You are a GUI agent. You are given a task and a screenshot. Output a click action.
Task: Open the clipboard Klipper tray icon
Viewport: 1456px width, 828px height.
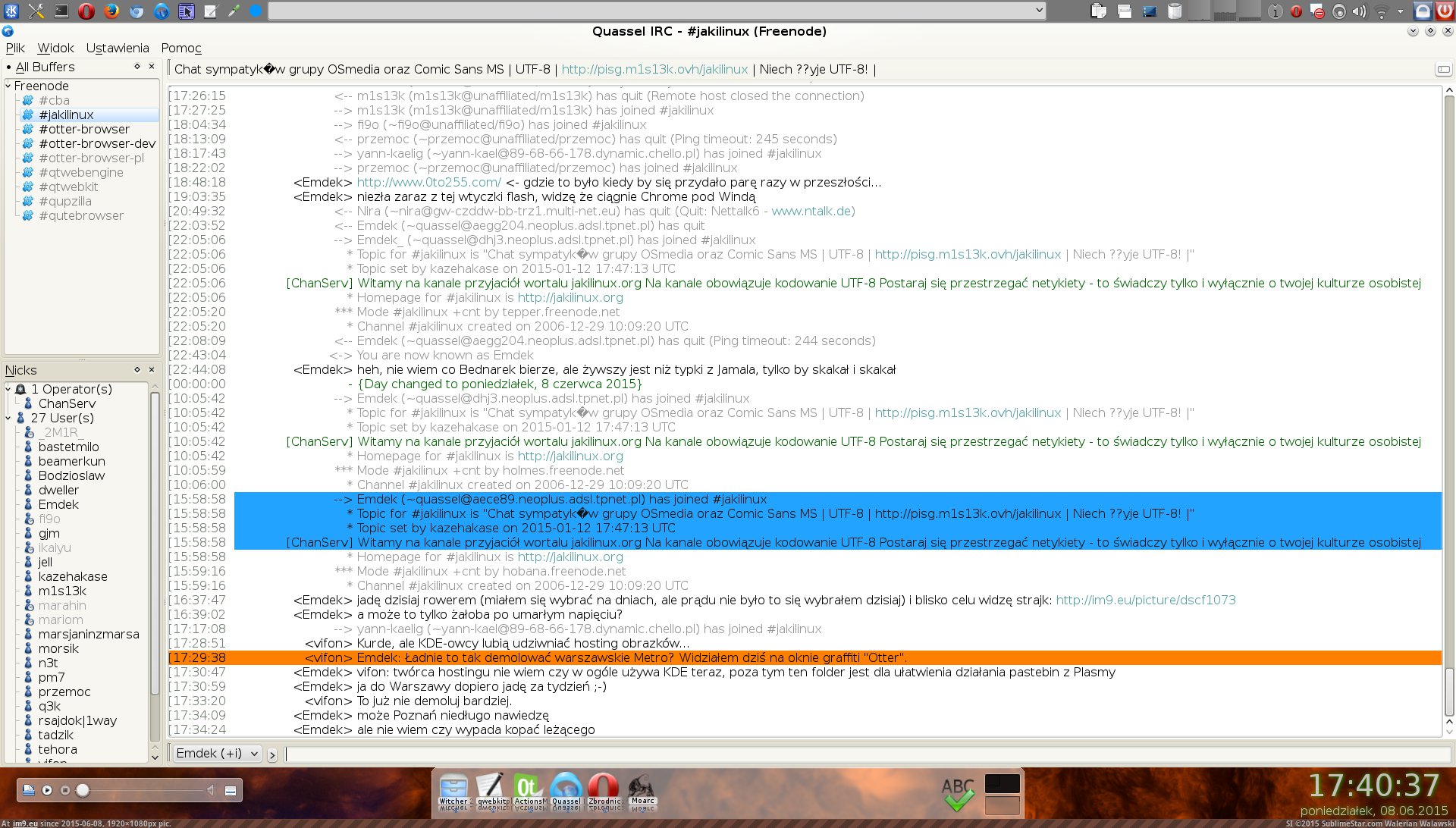1099,11
